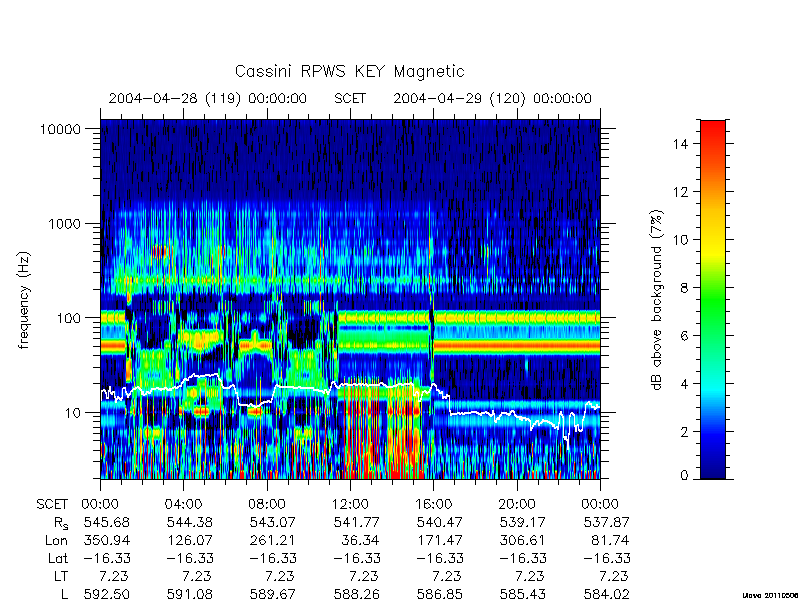Click the 'Lon' row label
Image resolution: width=800 pixels, height=600 pixels.
pyautogui.click(x=56, y=541)
